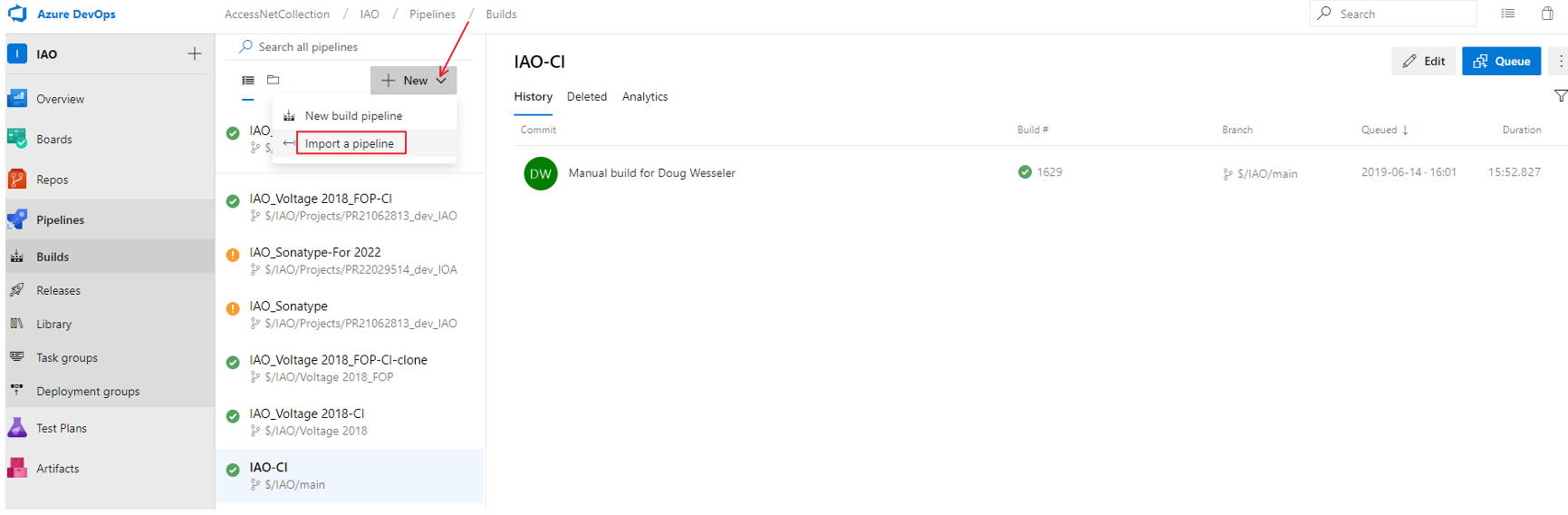The width and height of the screenshot is (1568, 515).
Task: Click the success status icon for build 1629
Action: click(x=1024, y=172)
